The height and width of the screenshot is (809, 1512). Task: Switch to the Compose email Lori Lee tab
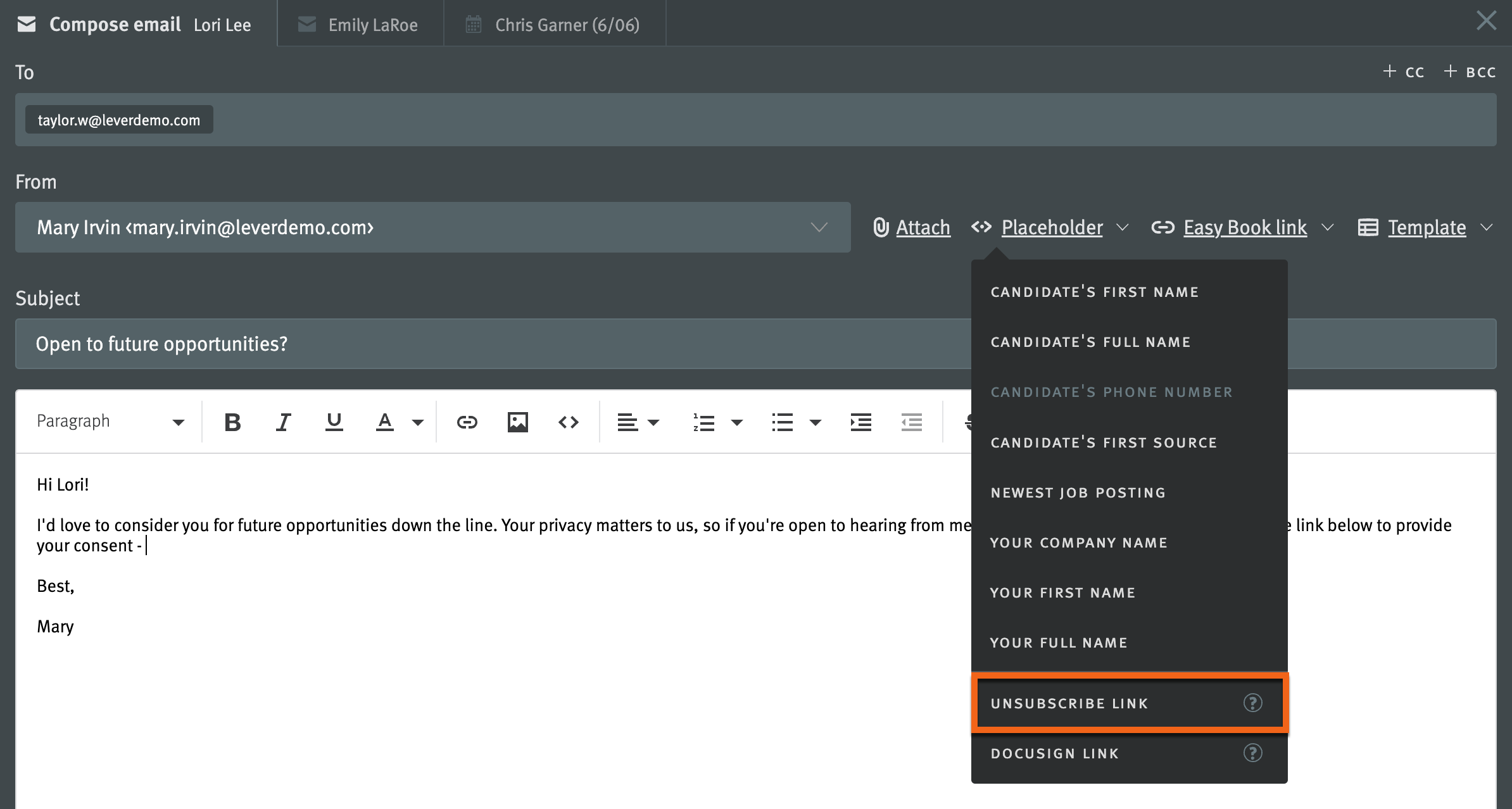(x=138, y=24)
